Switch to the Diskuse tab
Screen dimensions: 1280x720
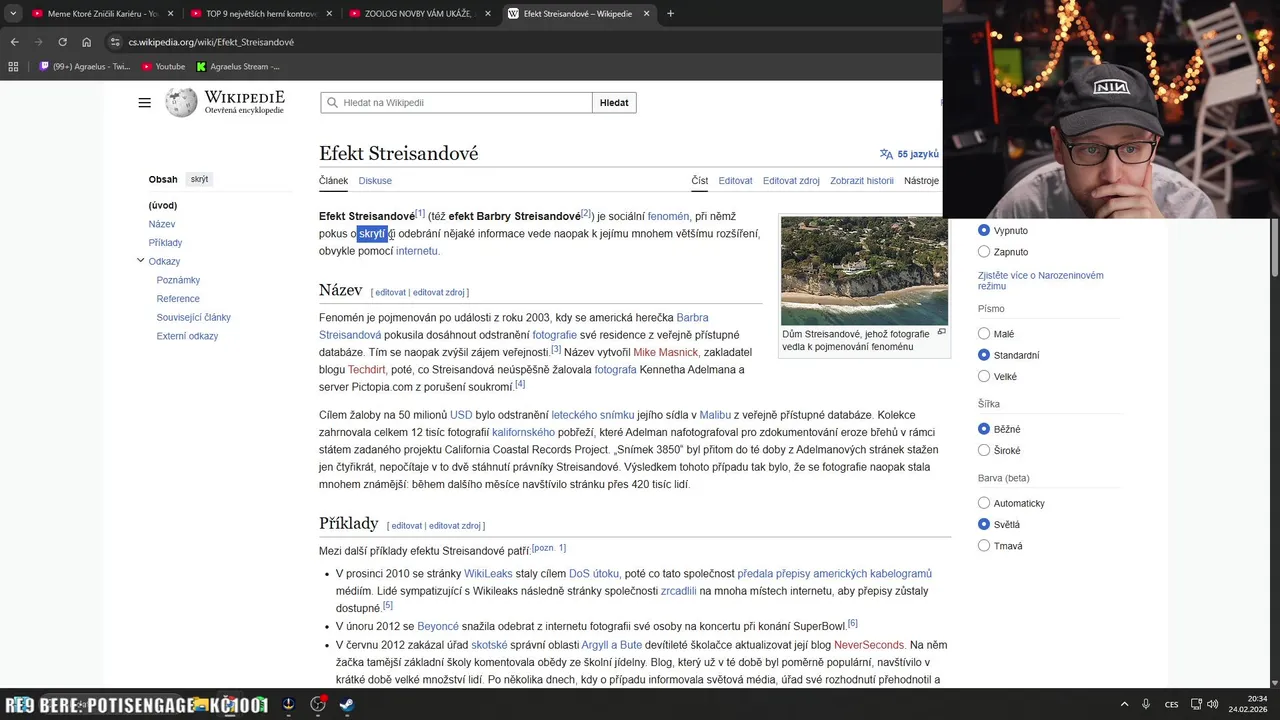tap(375, 181)
